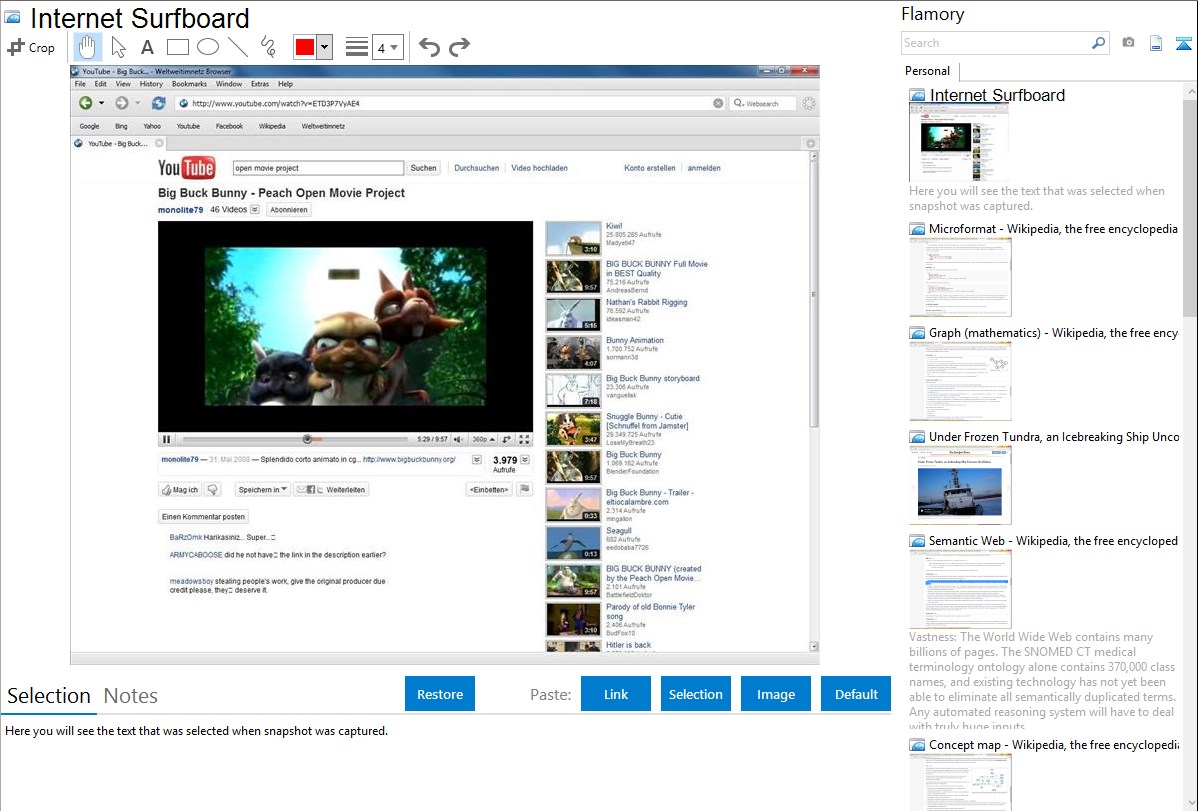Open the Speichern in dropdown
The height and width of the screenshot is (811, 1198).
tap(262, 490)
